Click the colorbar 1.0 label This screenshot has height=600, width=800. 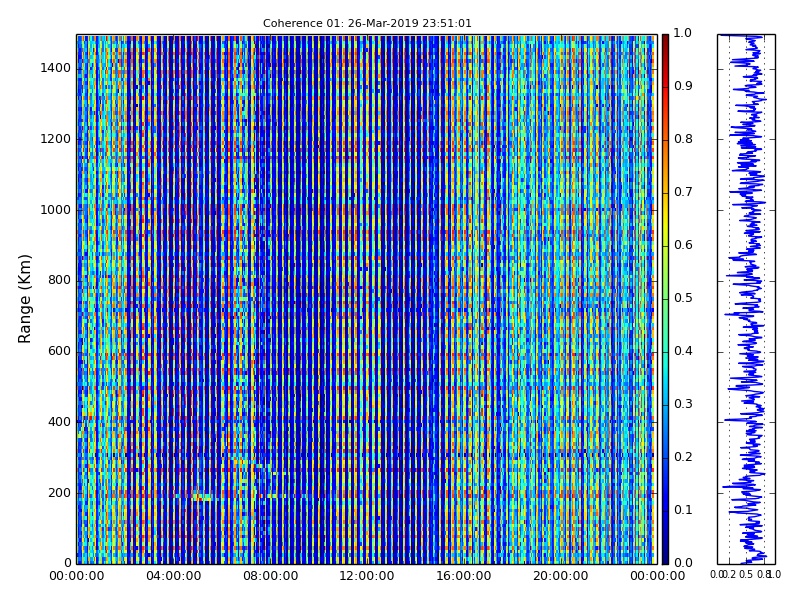pos(683,33)
